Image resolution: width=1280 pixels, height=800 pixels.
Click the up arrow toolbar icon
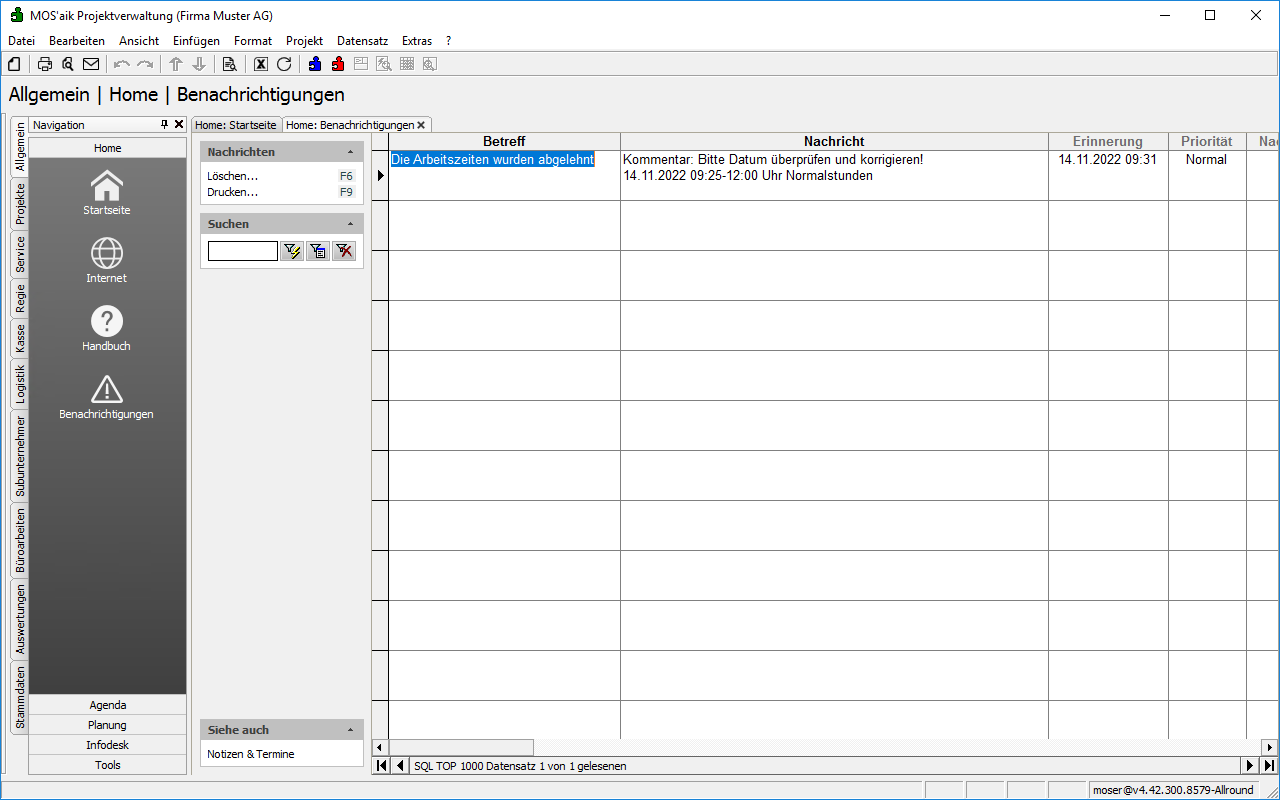point(176,64)
